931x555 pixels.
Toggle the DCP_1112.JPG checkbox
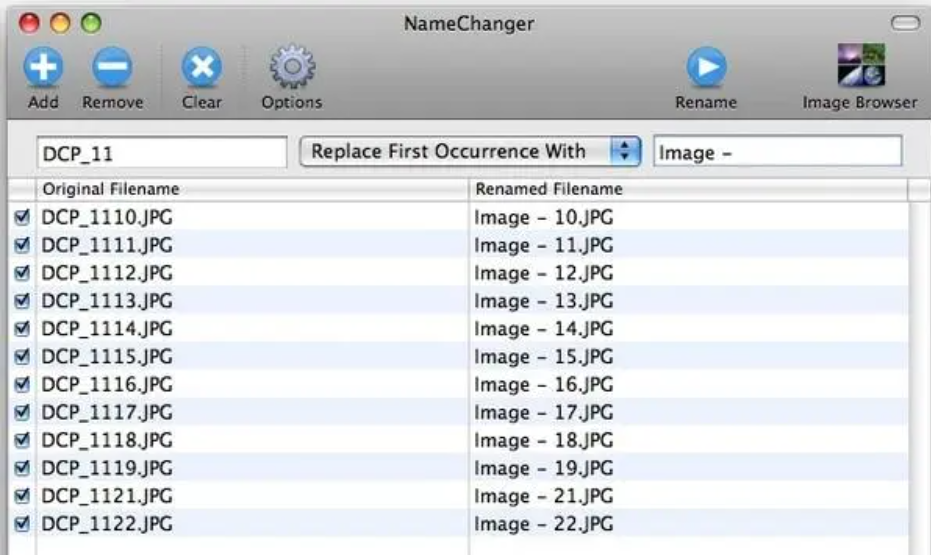click(x=23, y=273)
